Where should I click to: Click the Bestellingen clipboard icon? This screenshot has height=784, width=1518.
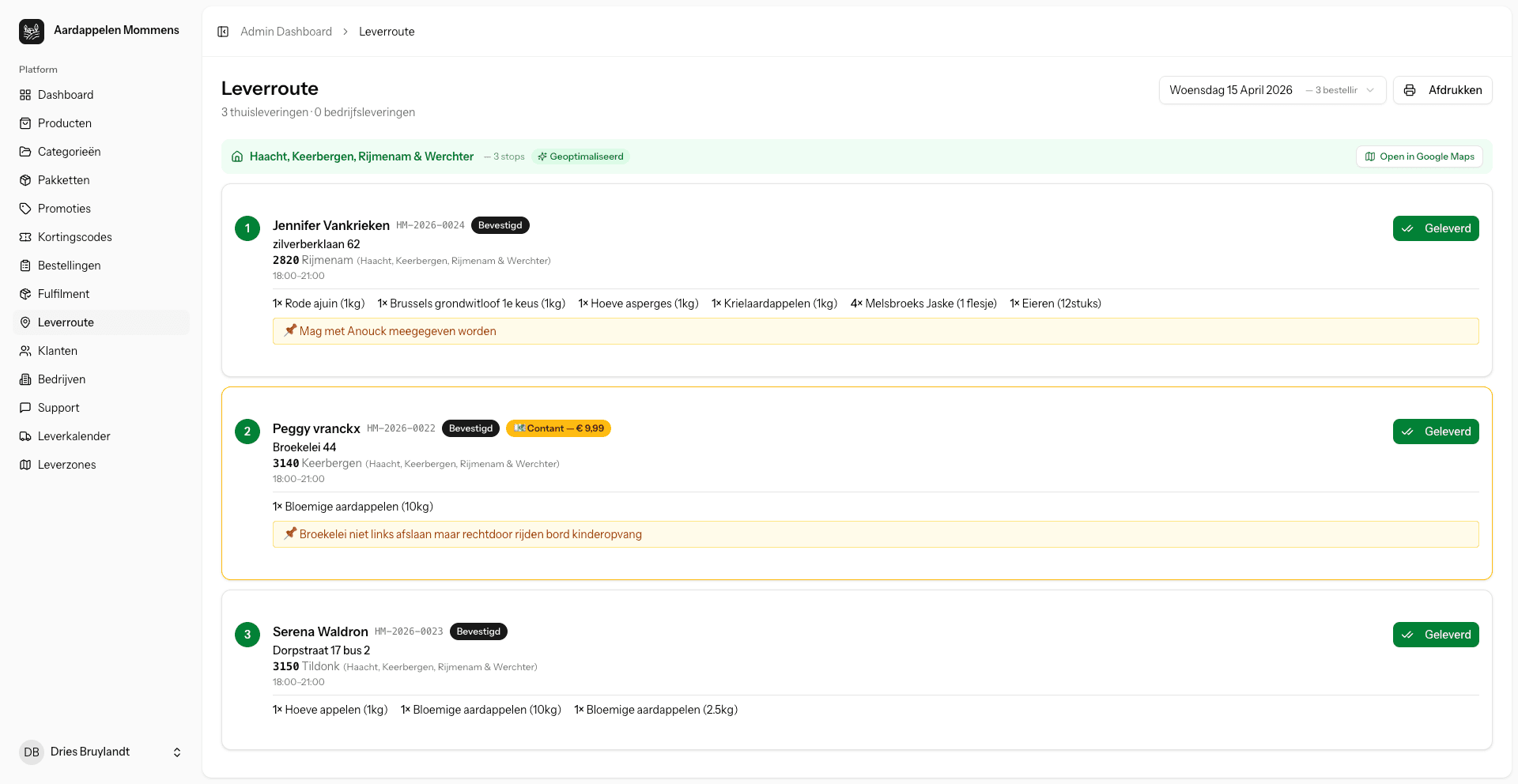click(x=25, y=266)
